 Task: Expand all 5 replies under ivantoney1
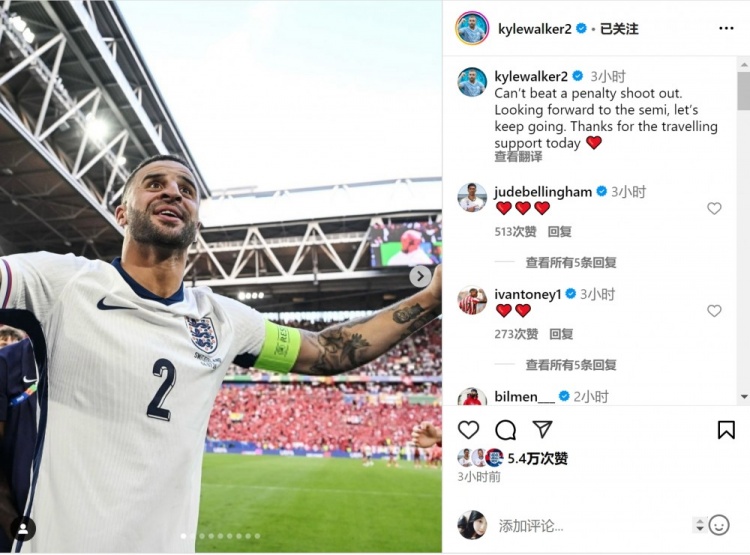571,365
